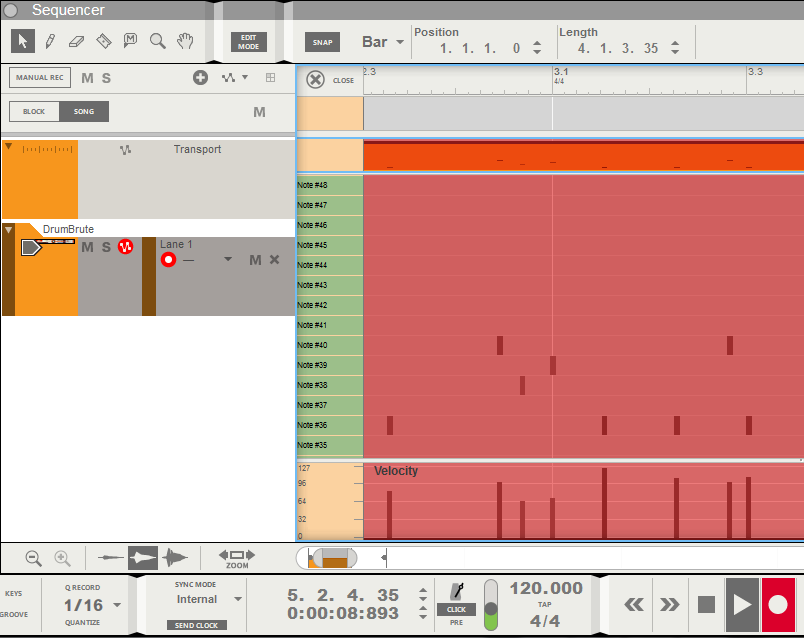Click the song navigator scroll handle

point(334,558)
